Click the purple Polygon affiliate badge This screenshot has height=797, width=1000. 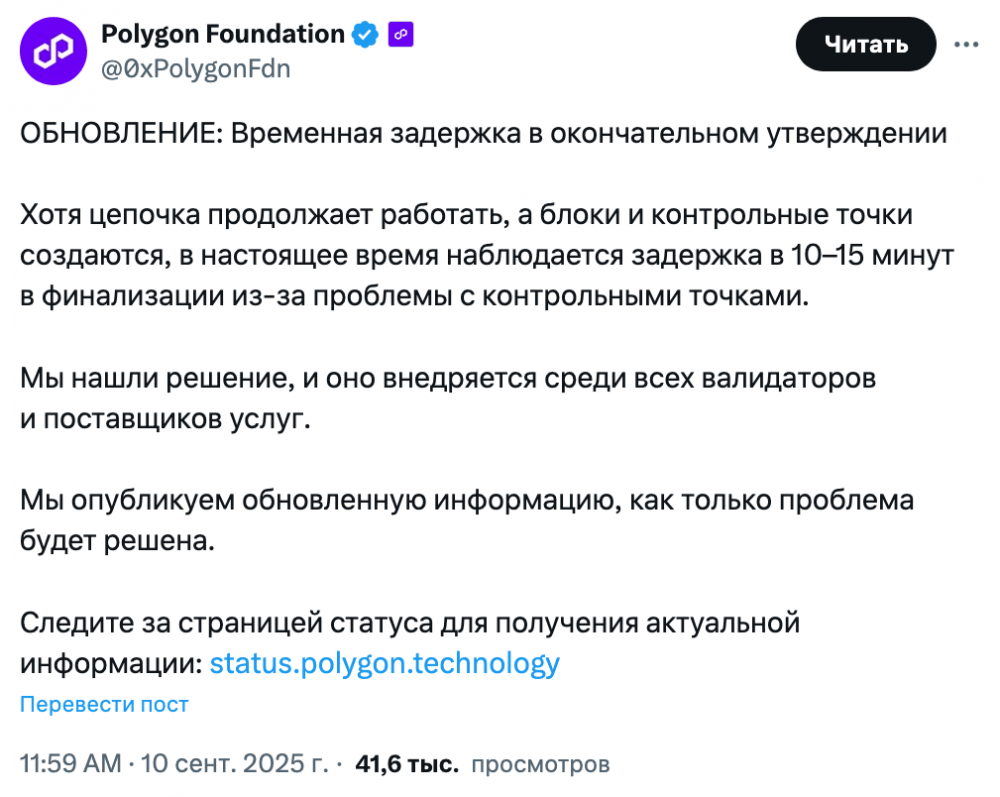[x=401, y=34]
